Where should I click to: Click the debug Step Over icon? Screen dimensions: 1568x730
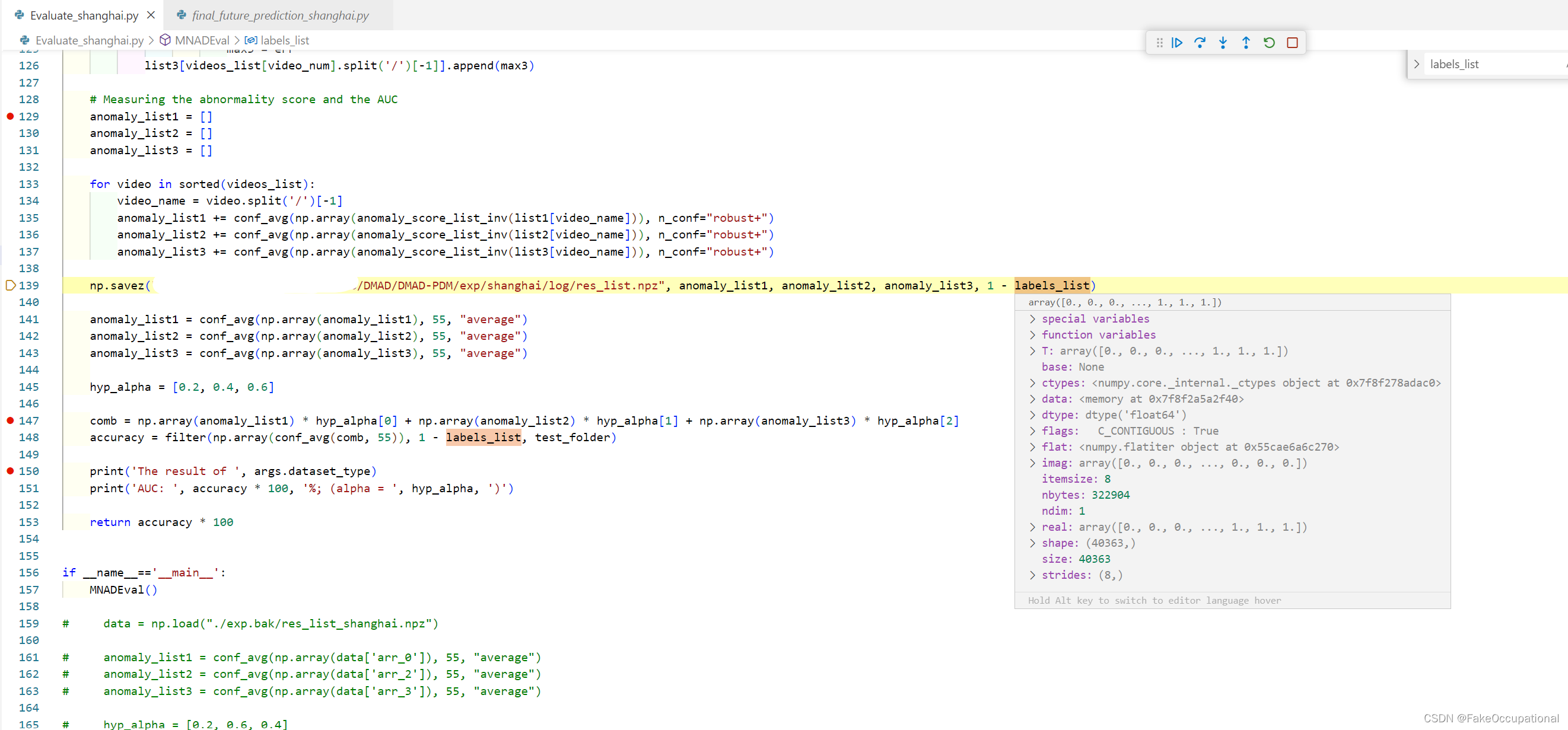coord(1200,43)
